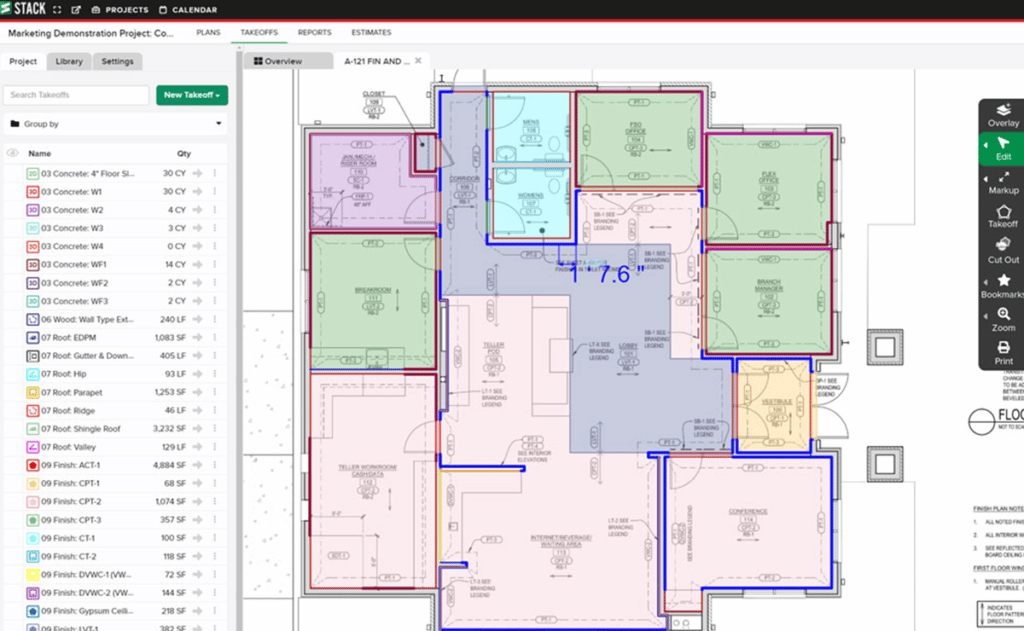Expand the Markup tool options chevron
The height and width of the screenshot is (631, 1024).
(x=986, y=180)
